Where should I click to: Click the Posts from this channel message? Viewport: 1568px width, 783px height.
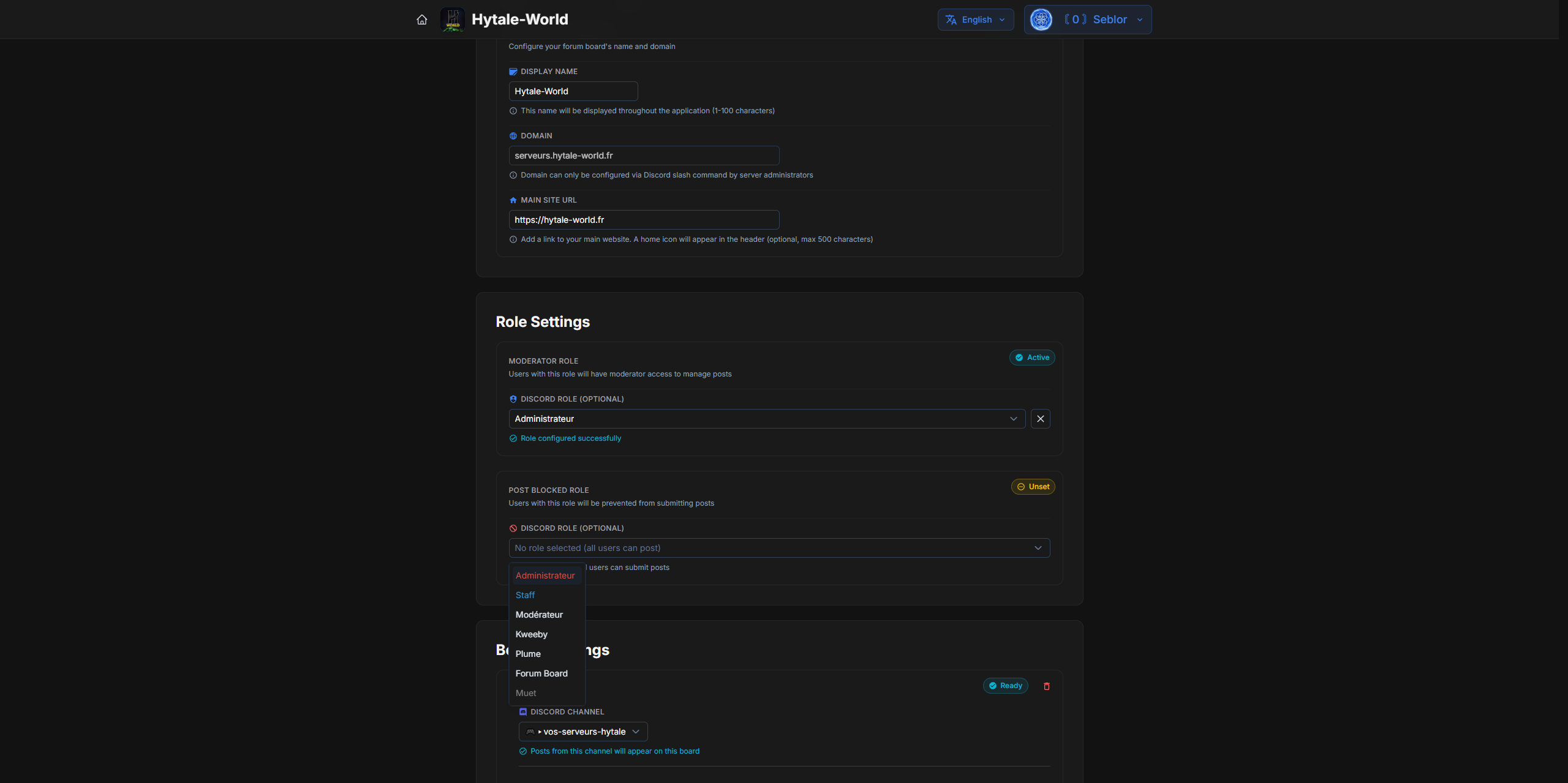click(x=615, y=751)
